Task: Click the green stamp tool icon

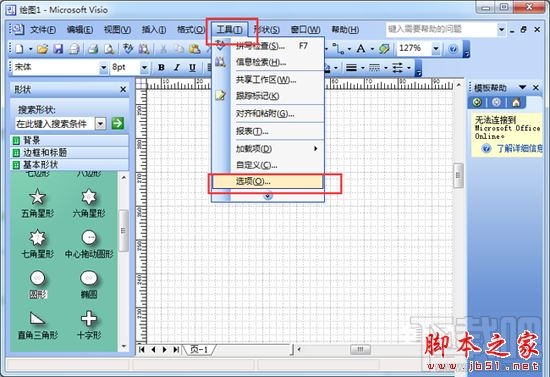Action: pos(384,49)
